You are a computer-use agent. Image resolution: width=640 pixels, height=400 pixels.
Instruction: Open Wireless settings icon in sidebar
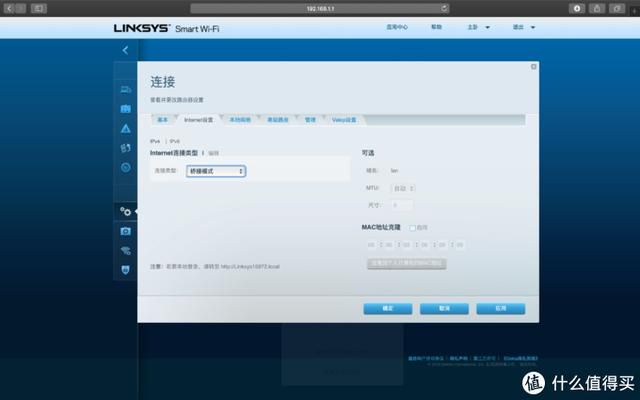[x=126, y=251]
